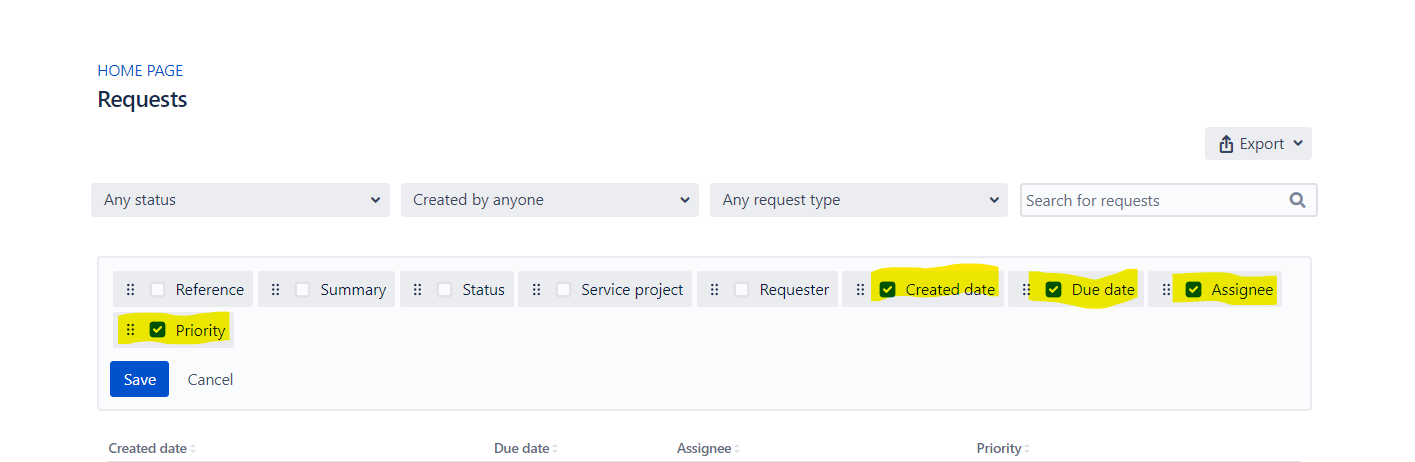The width and height of the screenshot is (1415, 462).
Task: Click the drag handle next to Assignee
Action: coord(1166,290)
